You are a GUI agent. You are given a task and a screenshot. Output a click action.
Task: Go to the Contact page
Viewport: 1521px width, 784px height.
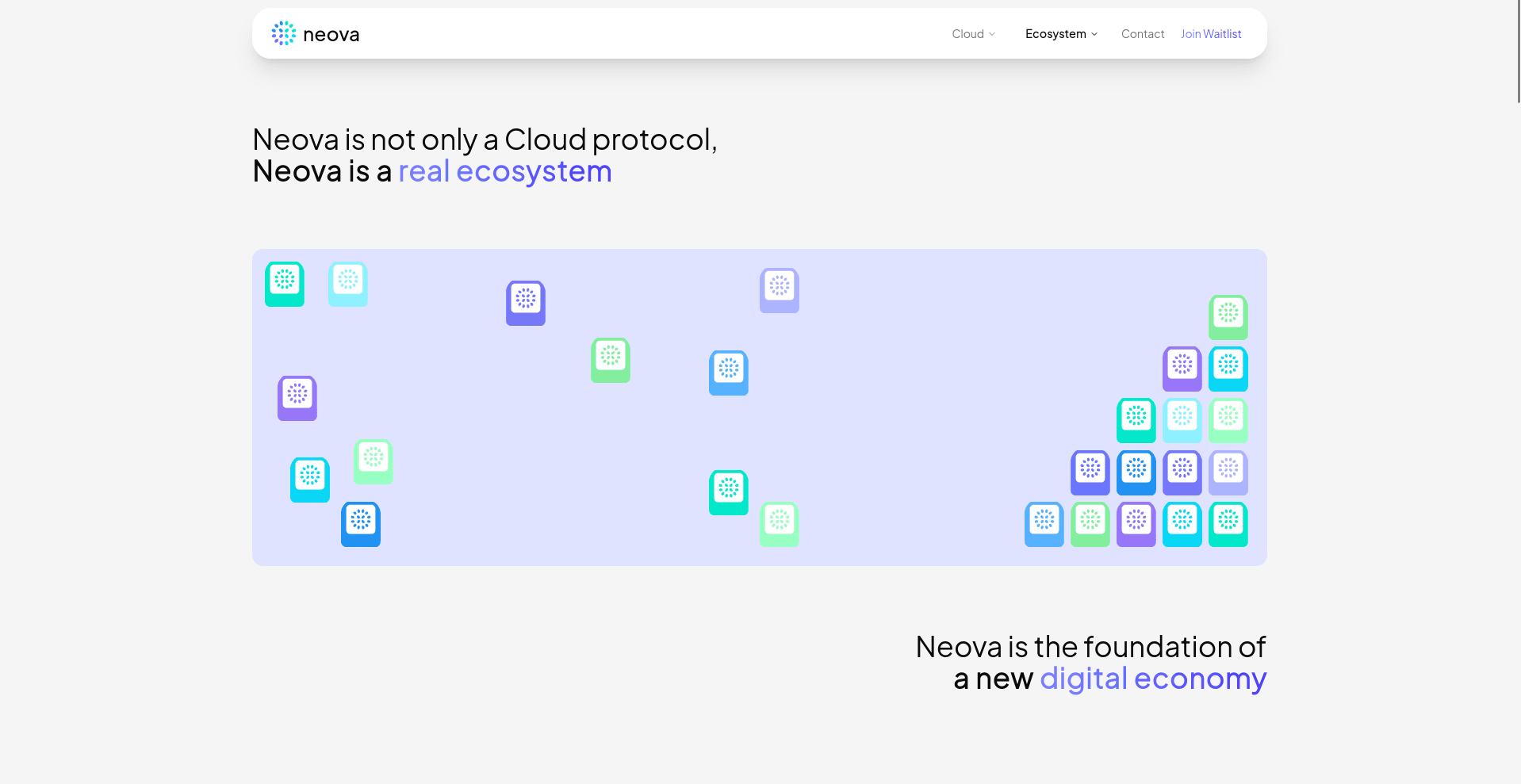[1142, 34]
